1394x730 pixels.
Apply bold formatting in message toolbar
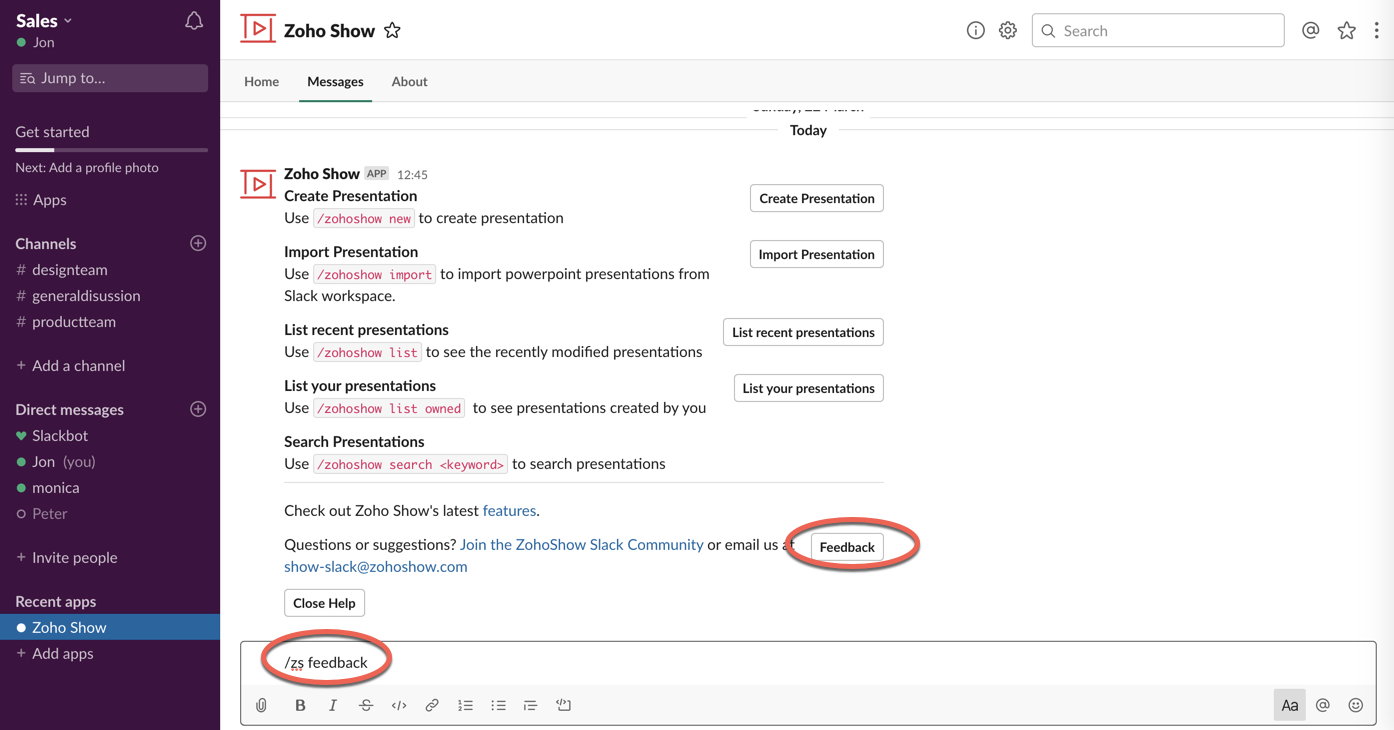pyautogui.click(x=300, y=705)
